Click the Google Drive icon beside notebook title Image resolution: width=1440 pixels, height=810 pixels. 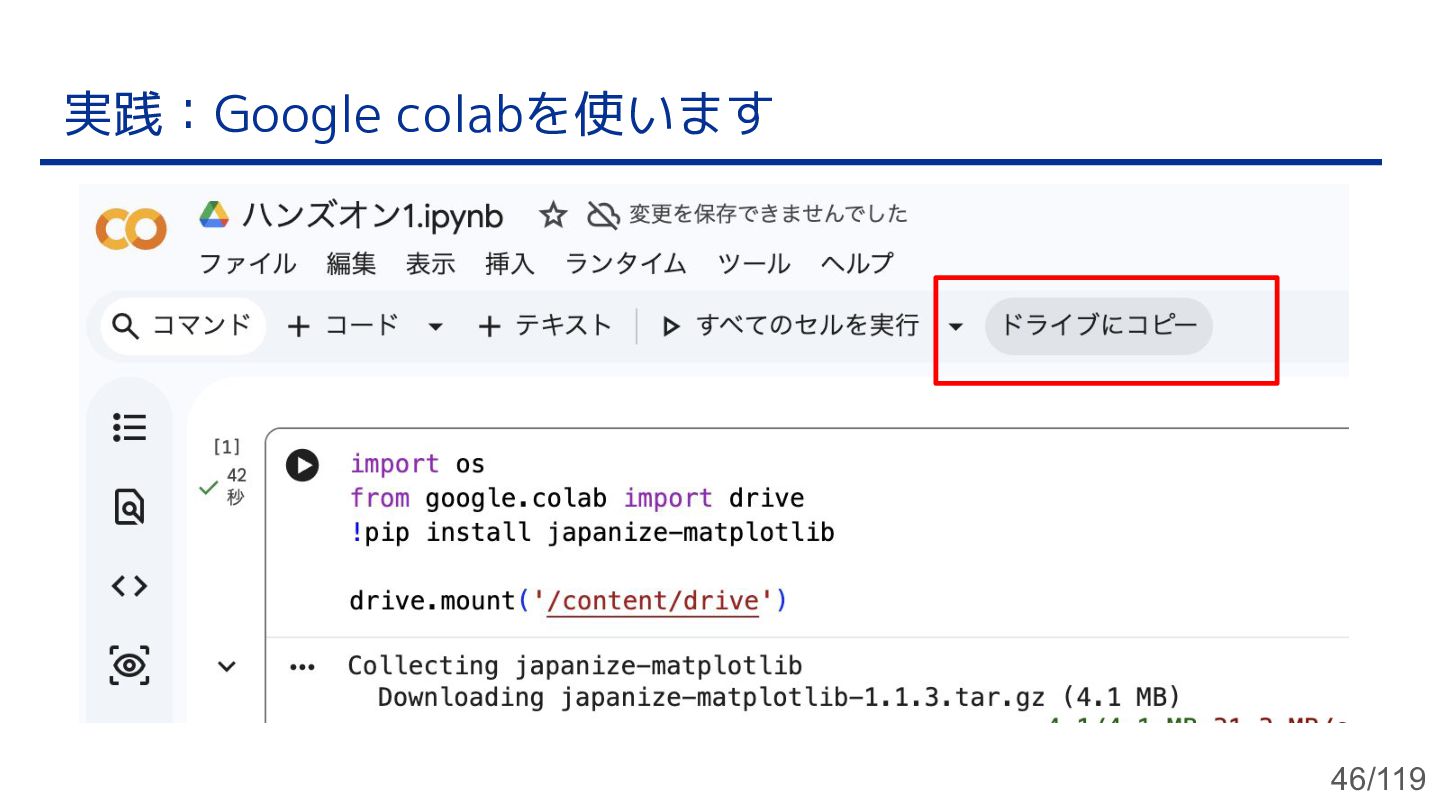[214, 214]
